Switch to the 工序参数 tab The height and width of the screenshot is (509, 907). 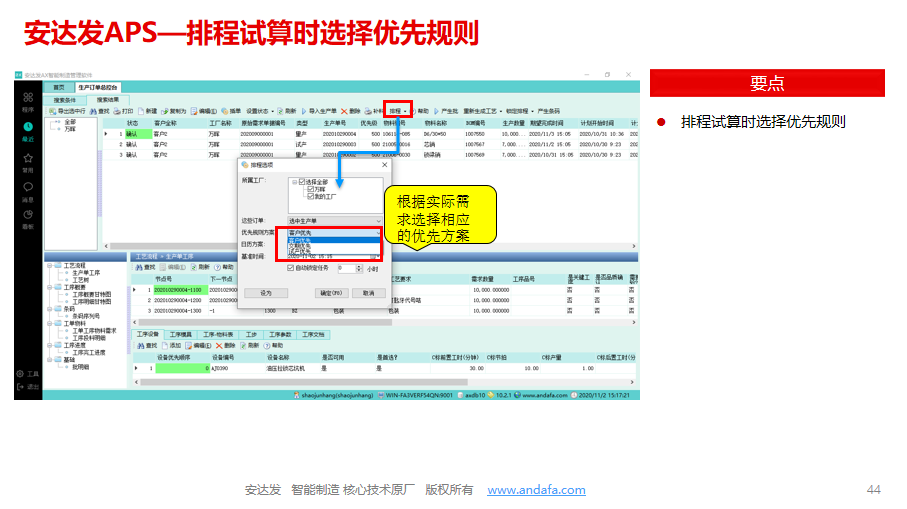tap(281, 335)
